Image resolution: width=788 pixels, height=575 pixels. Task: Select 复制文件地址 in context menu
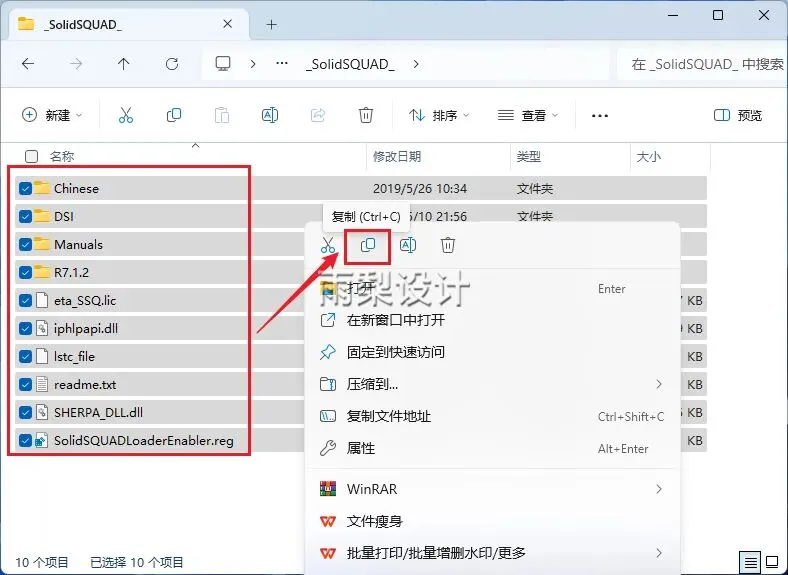tap(492, 417)
